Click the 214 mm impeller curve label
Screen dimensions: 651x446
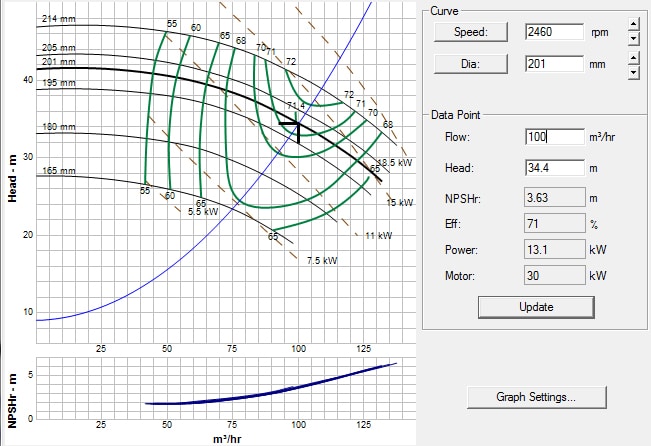(59, 20)
